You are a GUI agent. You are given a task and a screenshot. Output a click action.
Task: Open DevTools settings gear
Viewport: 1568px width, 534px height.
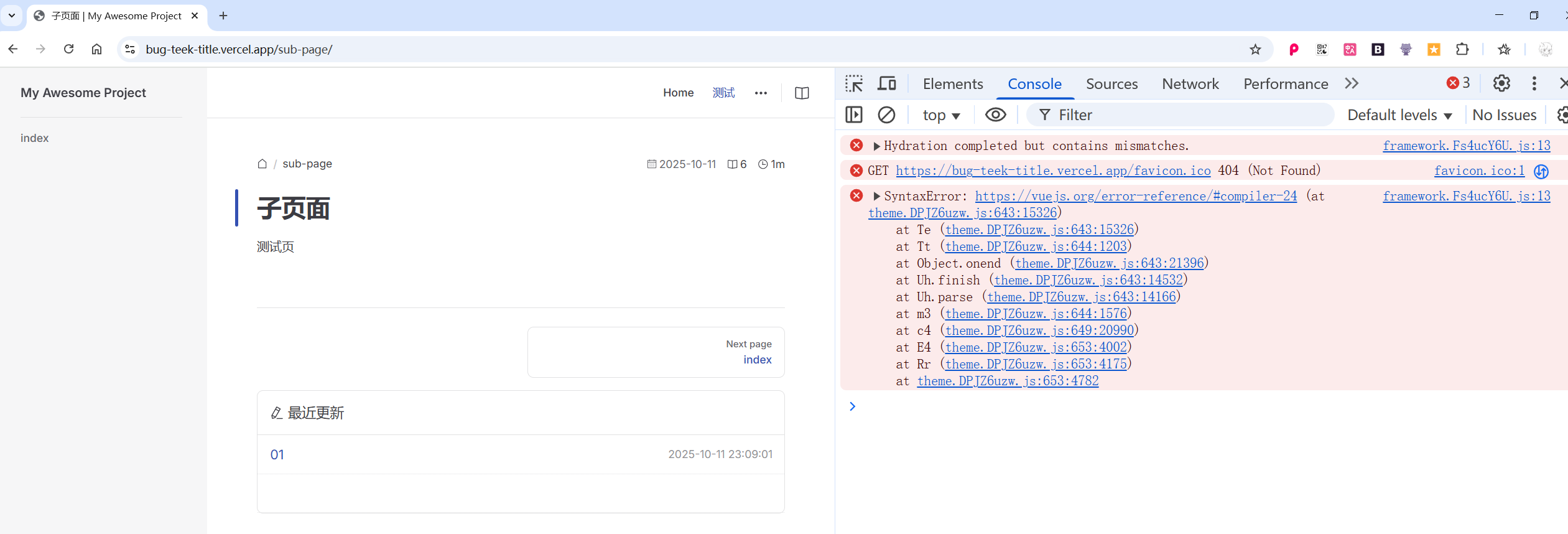[1501, 83]
